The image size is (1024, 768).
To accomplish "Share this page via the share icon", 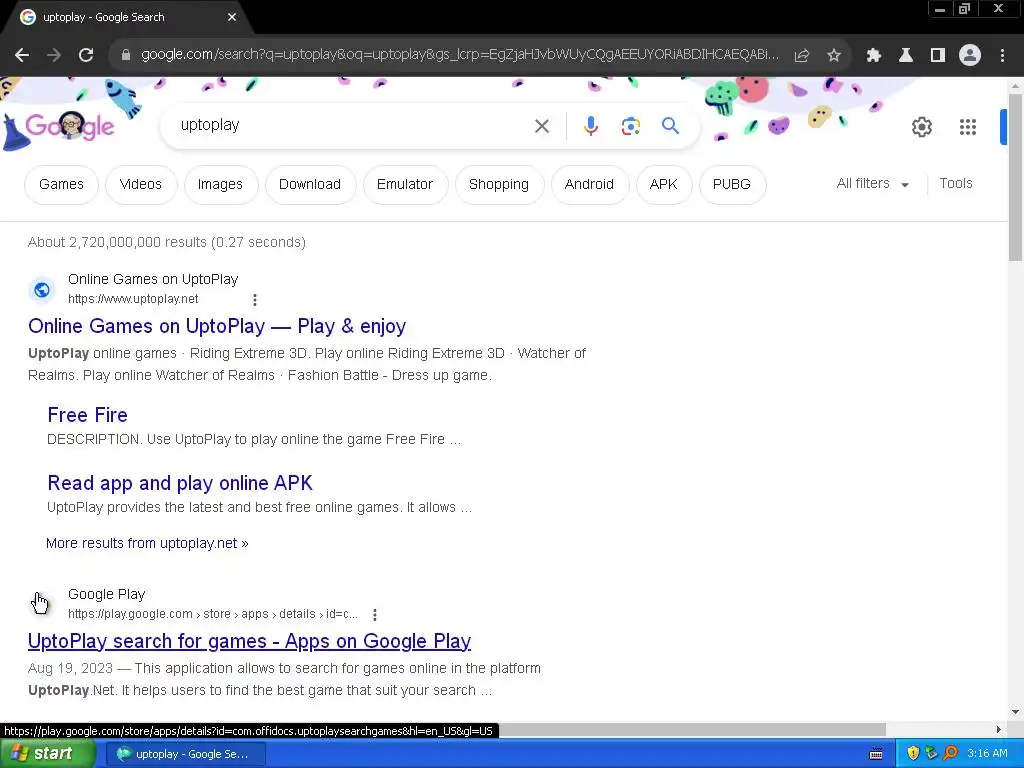I will pyautogui.click(x=802, y=56).
